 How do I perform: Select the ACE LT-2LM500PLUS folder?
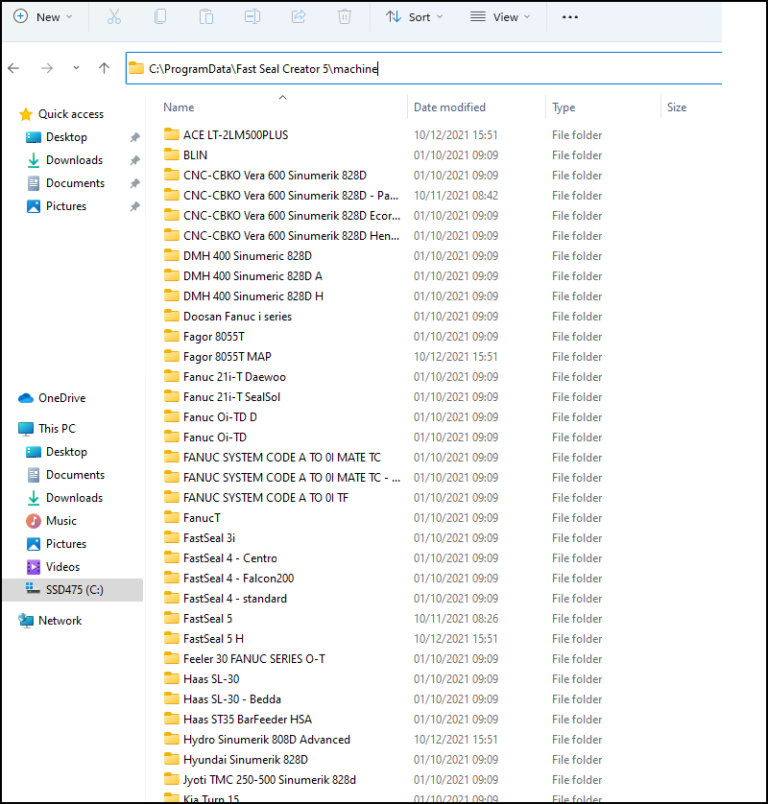click(x=235, y=135)
